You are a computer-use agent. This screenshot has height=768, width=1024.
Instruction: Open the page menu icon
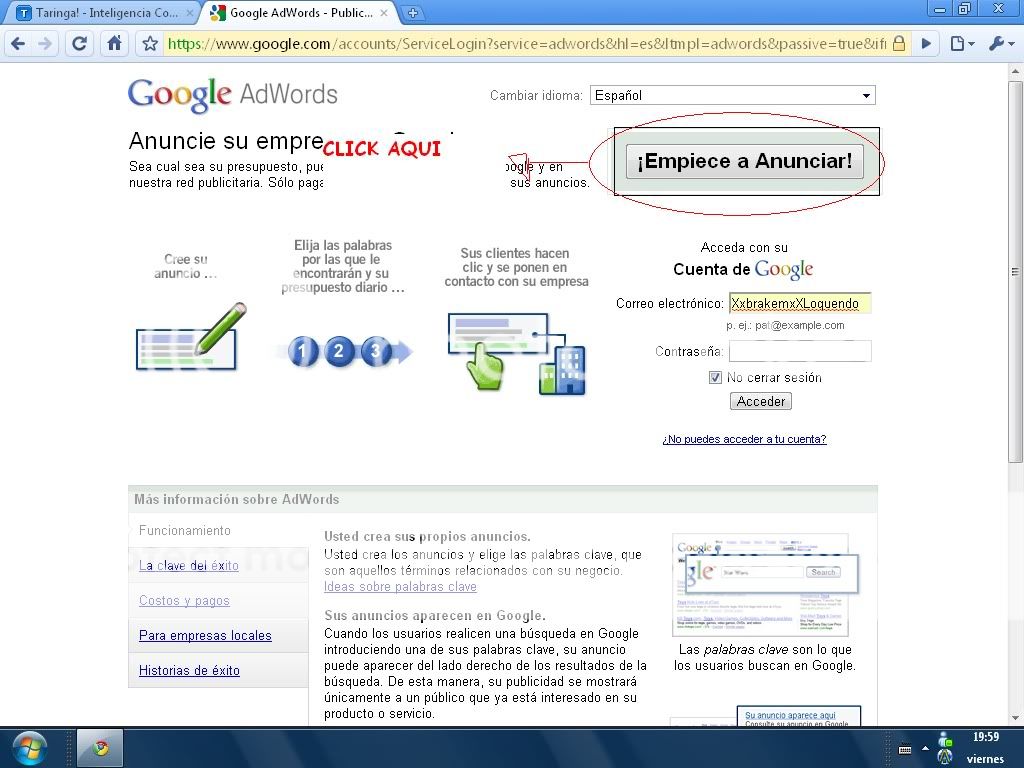(962, 44)
